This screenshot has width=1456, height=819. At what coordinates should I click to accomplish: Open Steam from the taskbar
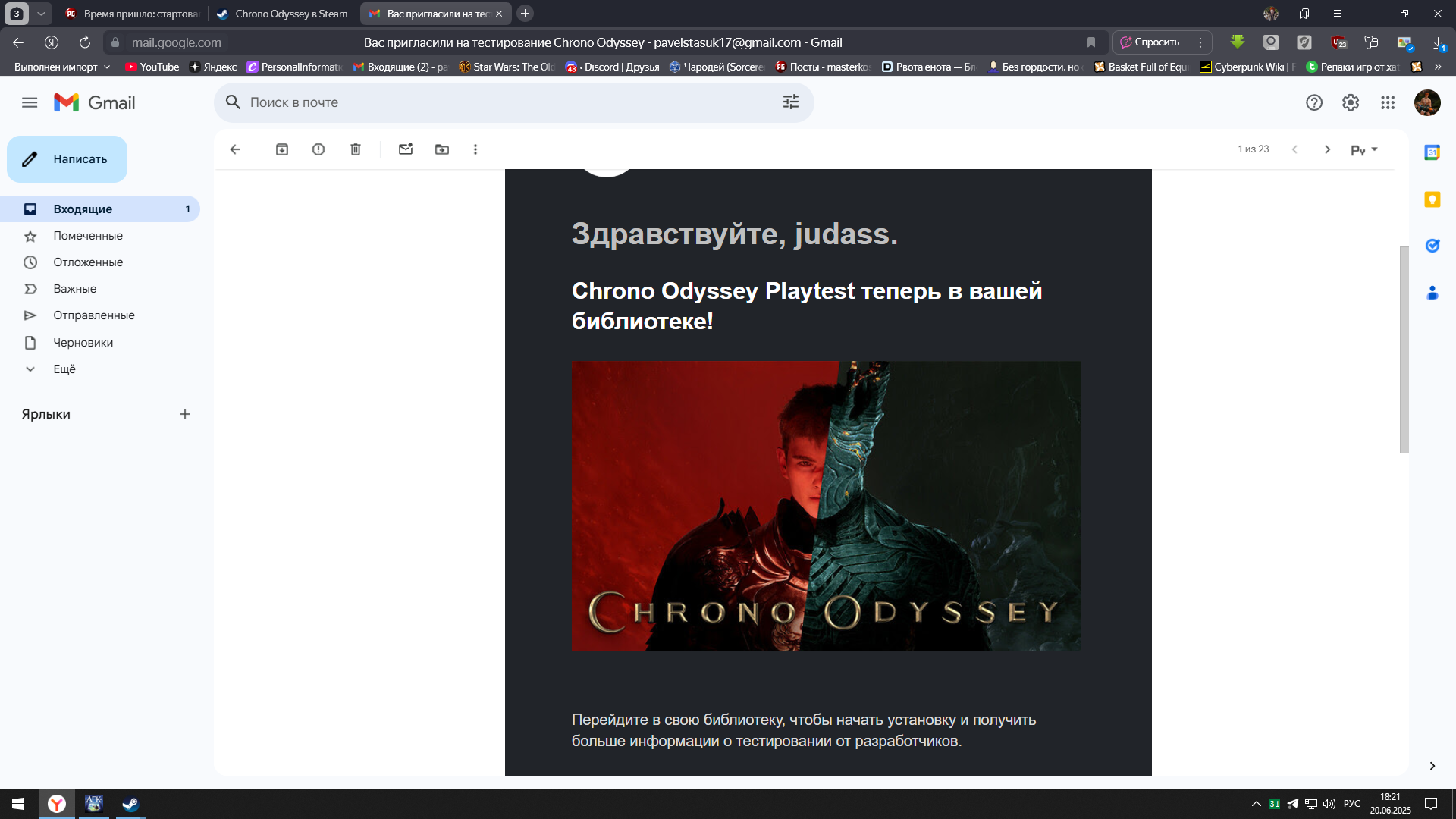coord(130,804)
